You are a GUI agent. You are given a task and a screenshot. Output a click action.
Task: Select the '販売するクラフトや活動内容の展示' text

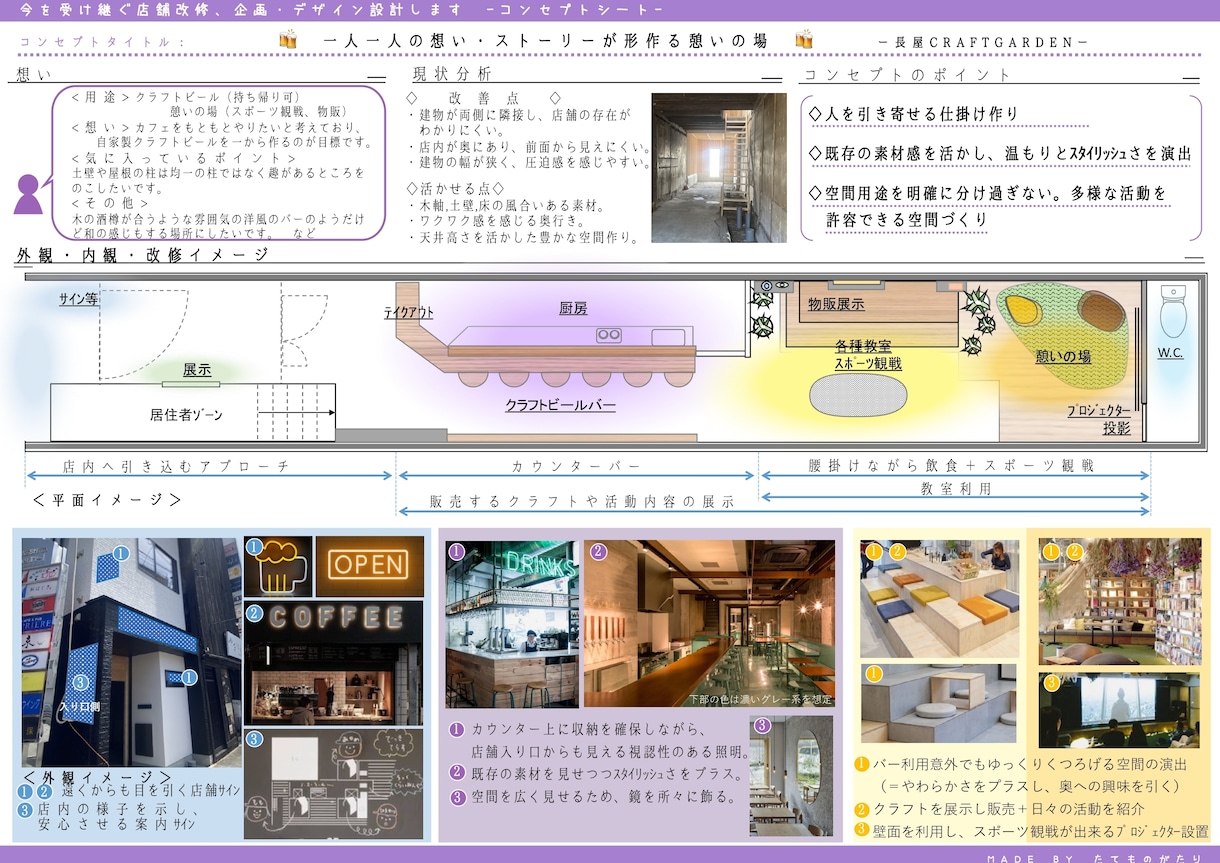tap(581, 501)
